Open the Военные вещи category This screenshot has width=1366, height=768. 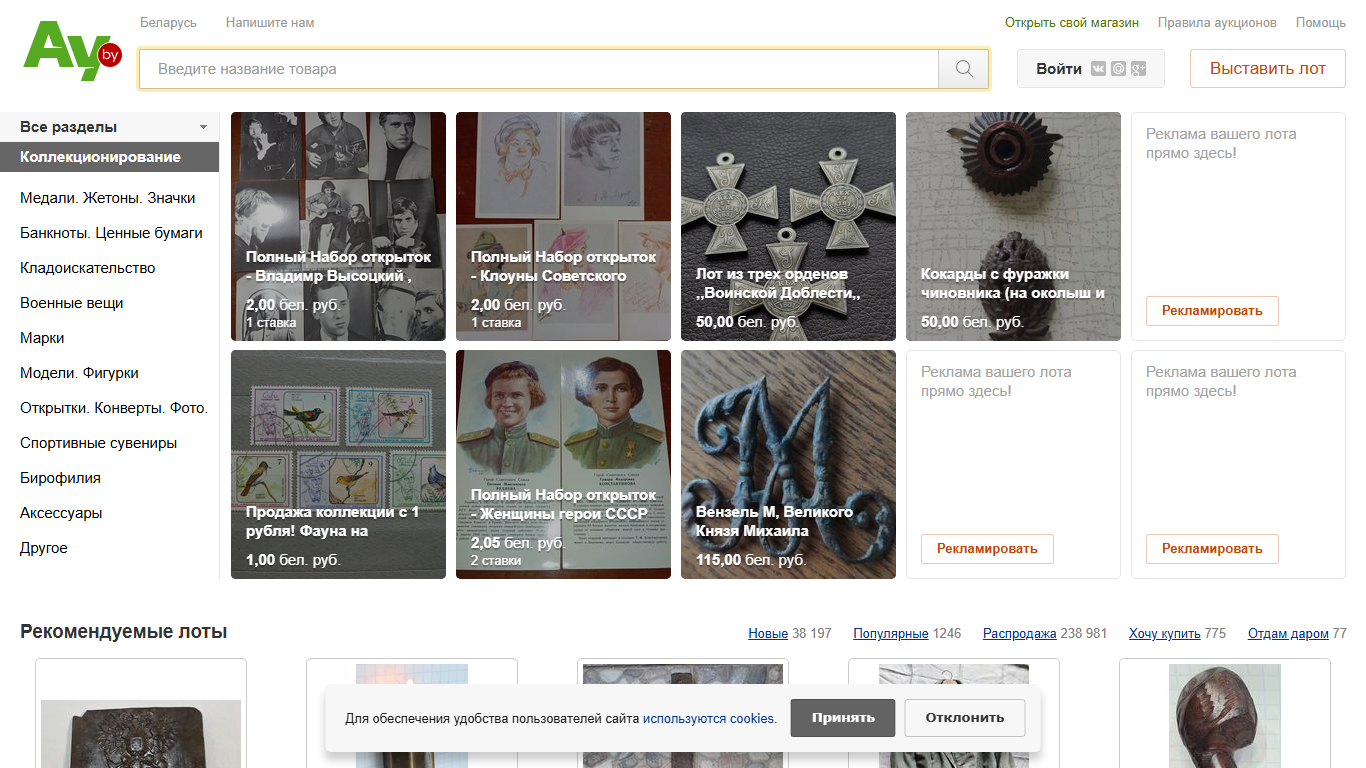pyautogui.click(x=72, y=303)
